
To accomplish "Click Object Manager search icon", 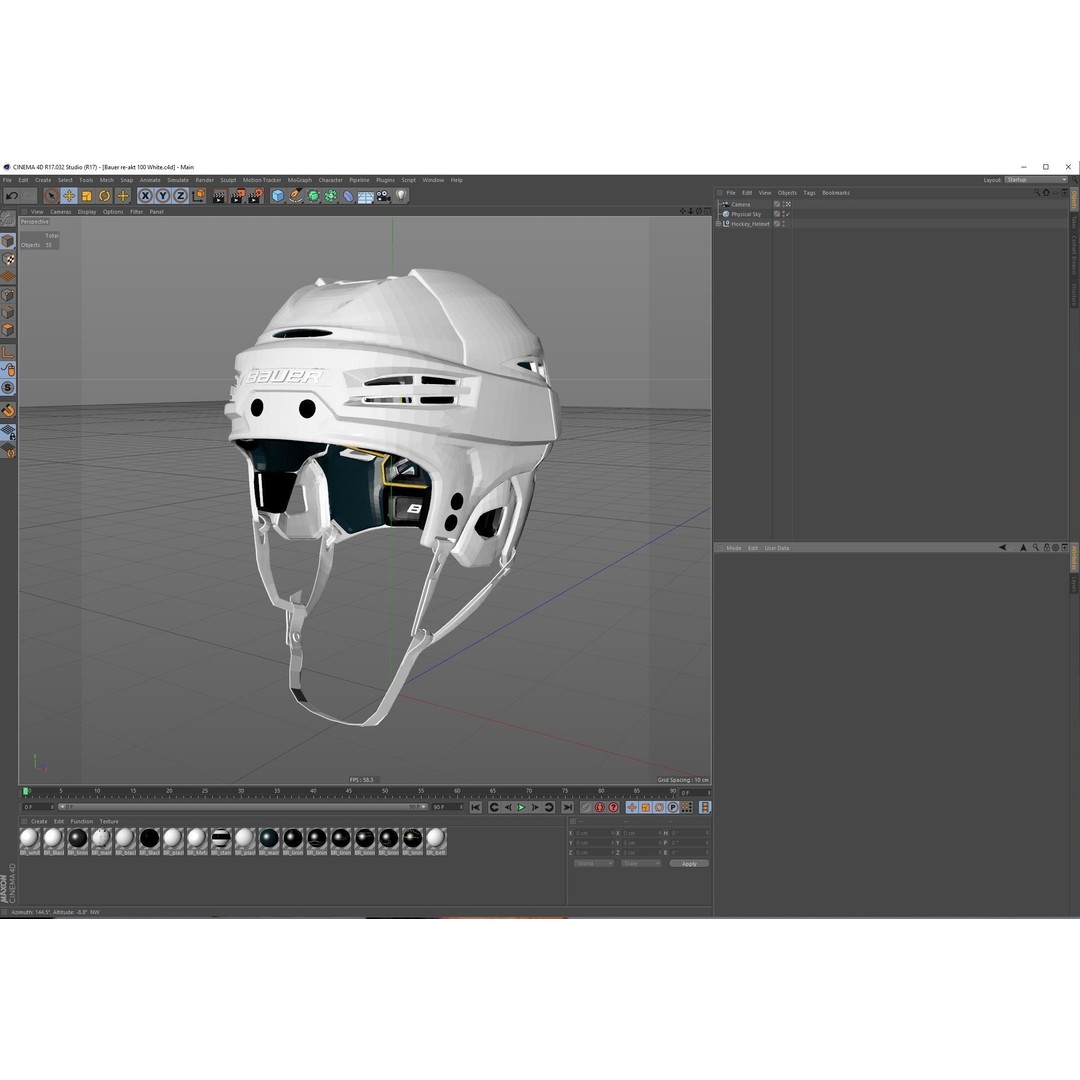I will [1037, 193].
